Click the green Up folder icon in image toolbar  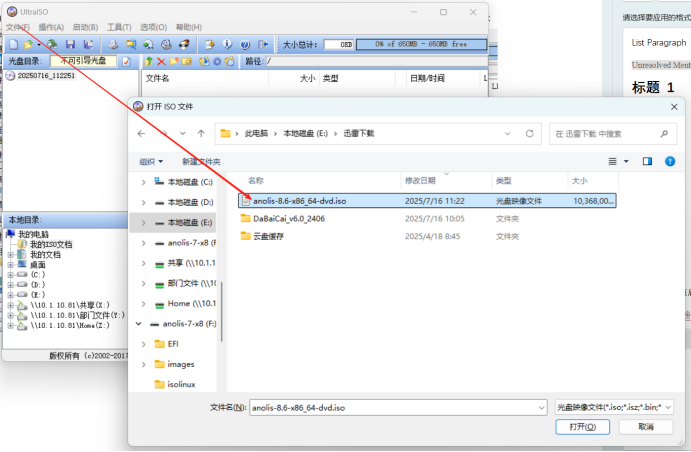[149, 61]
